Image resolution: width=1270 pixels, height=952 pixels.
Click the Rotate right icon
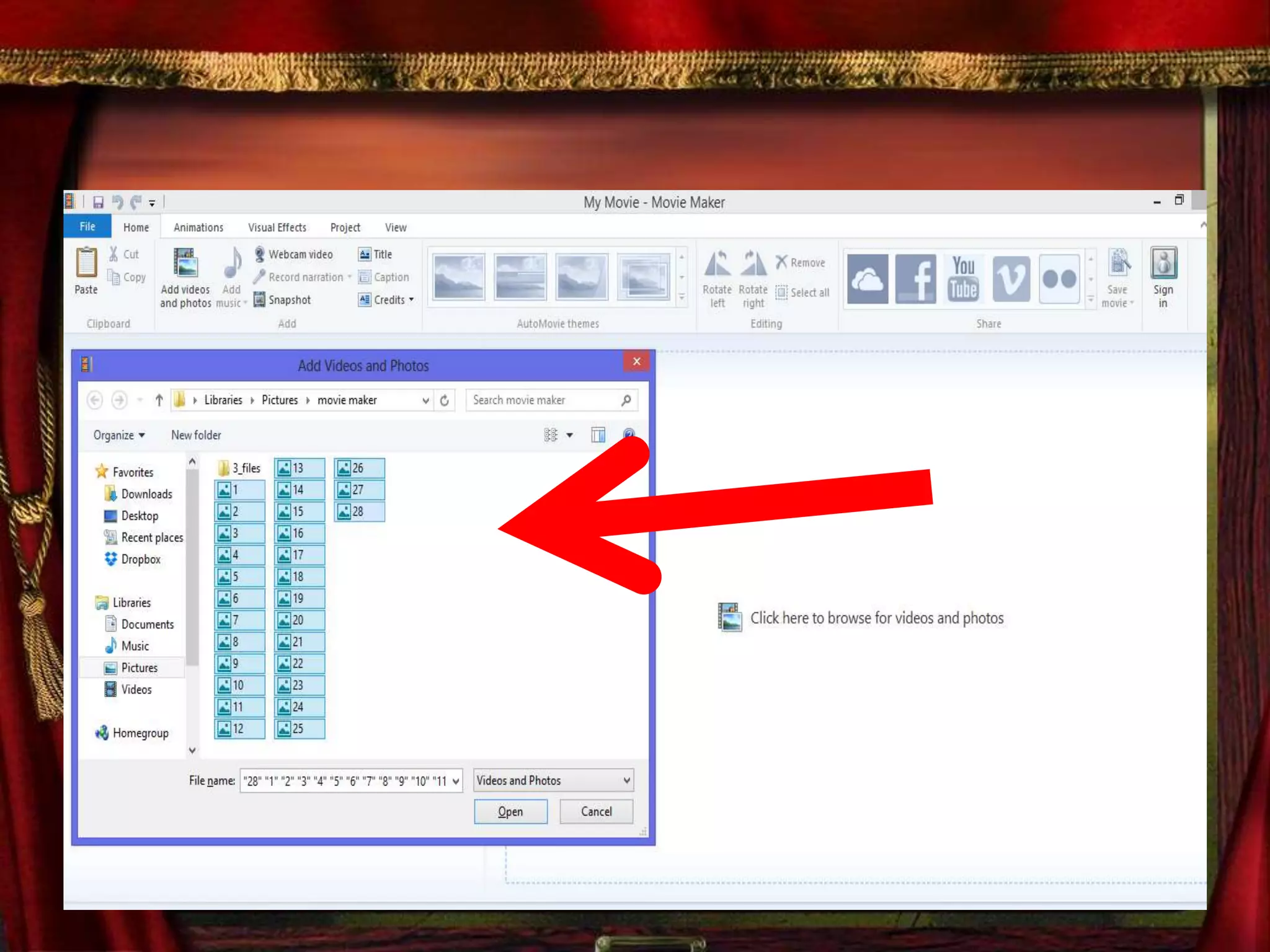pos(753,264)
